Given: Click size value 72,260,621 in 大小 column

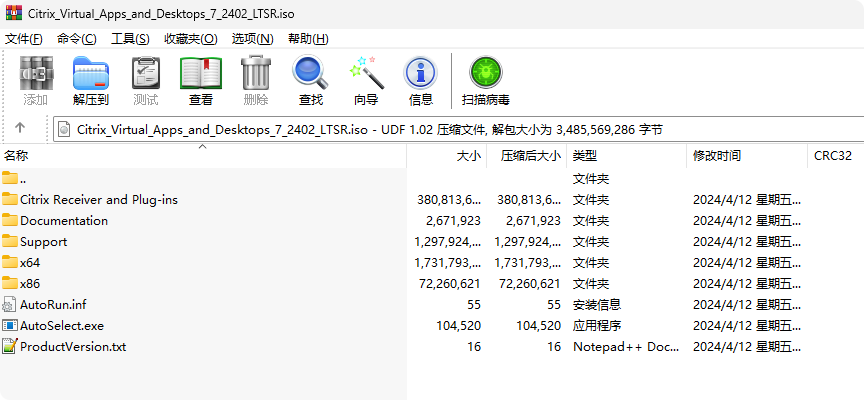Looking at the screenshot, I should coord(449,283).
